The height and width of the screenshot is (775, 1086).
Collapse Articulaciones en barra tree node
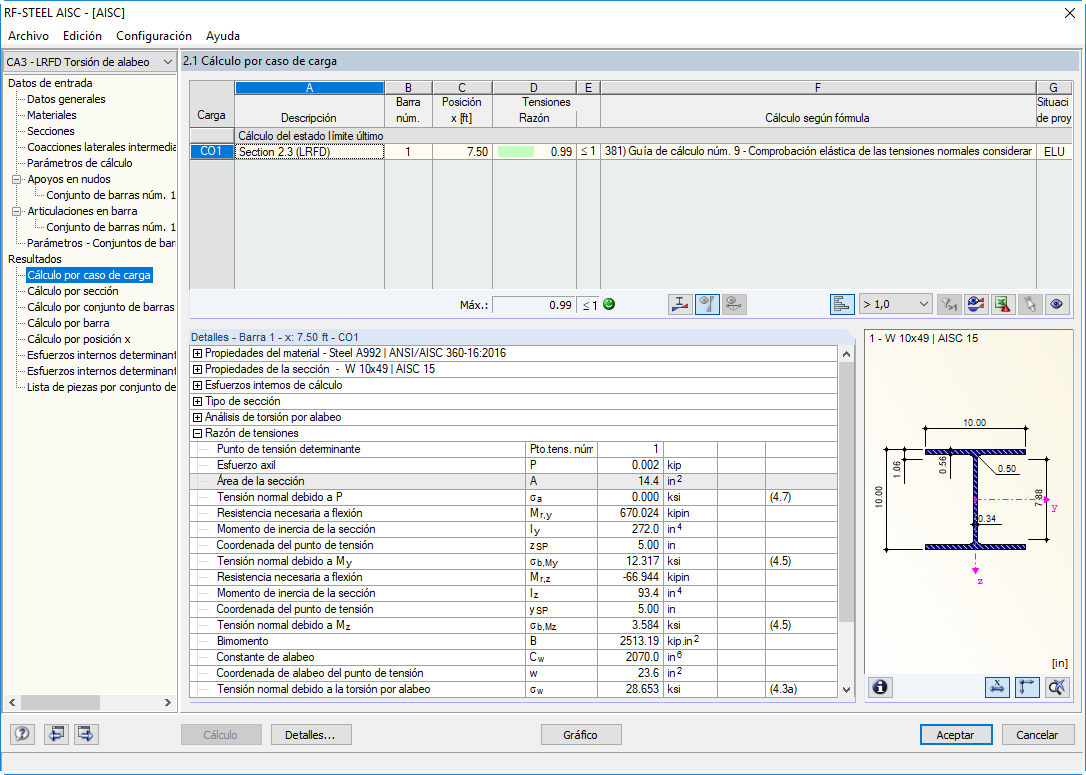(x=17, y=211)
